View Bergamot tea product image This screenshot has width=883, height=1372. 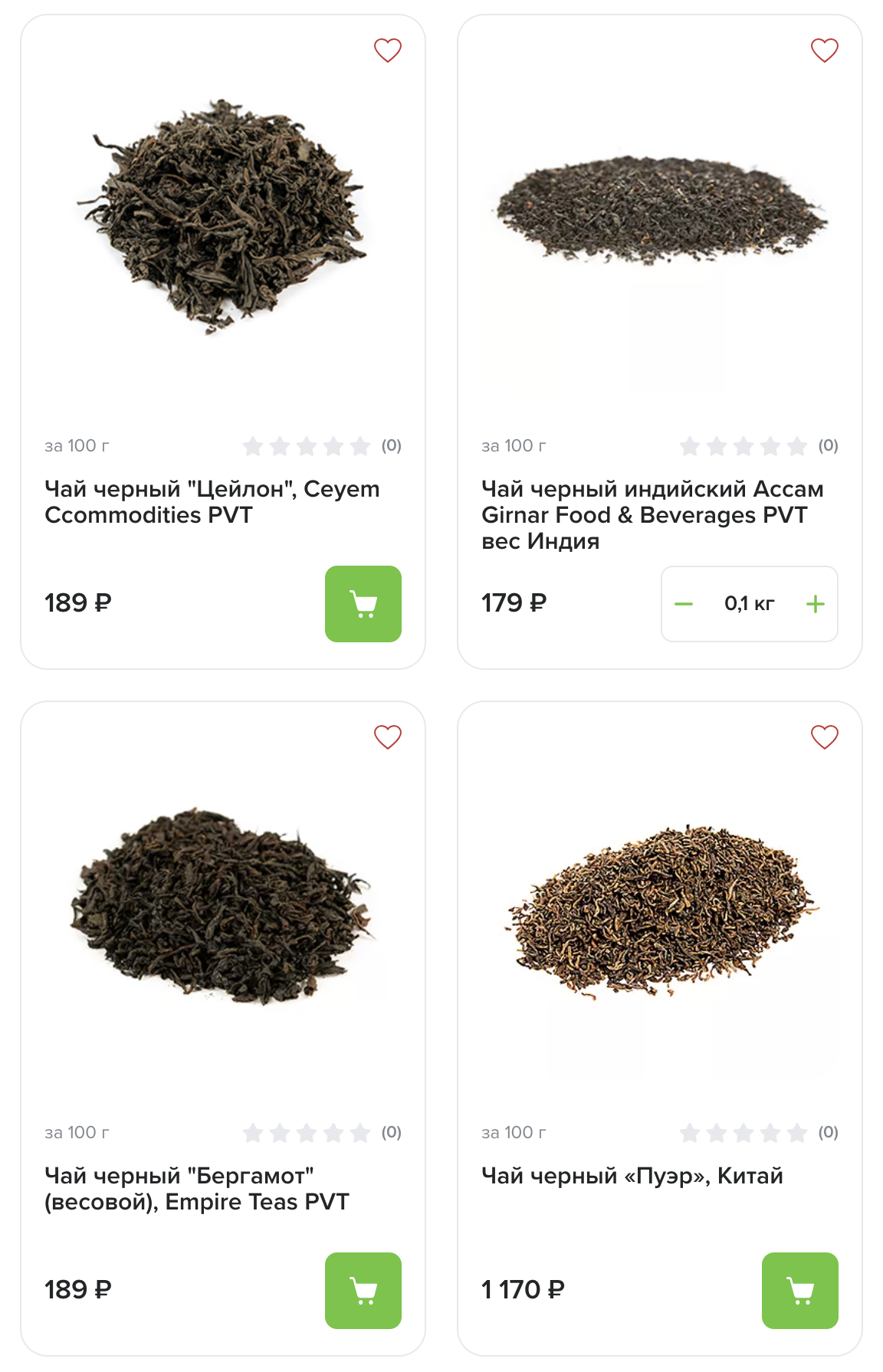pos(223,904)
